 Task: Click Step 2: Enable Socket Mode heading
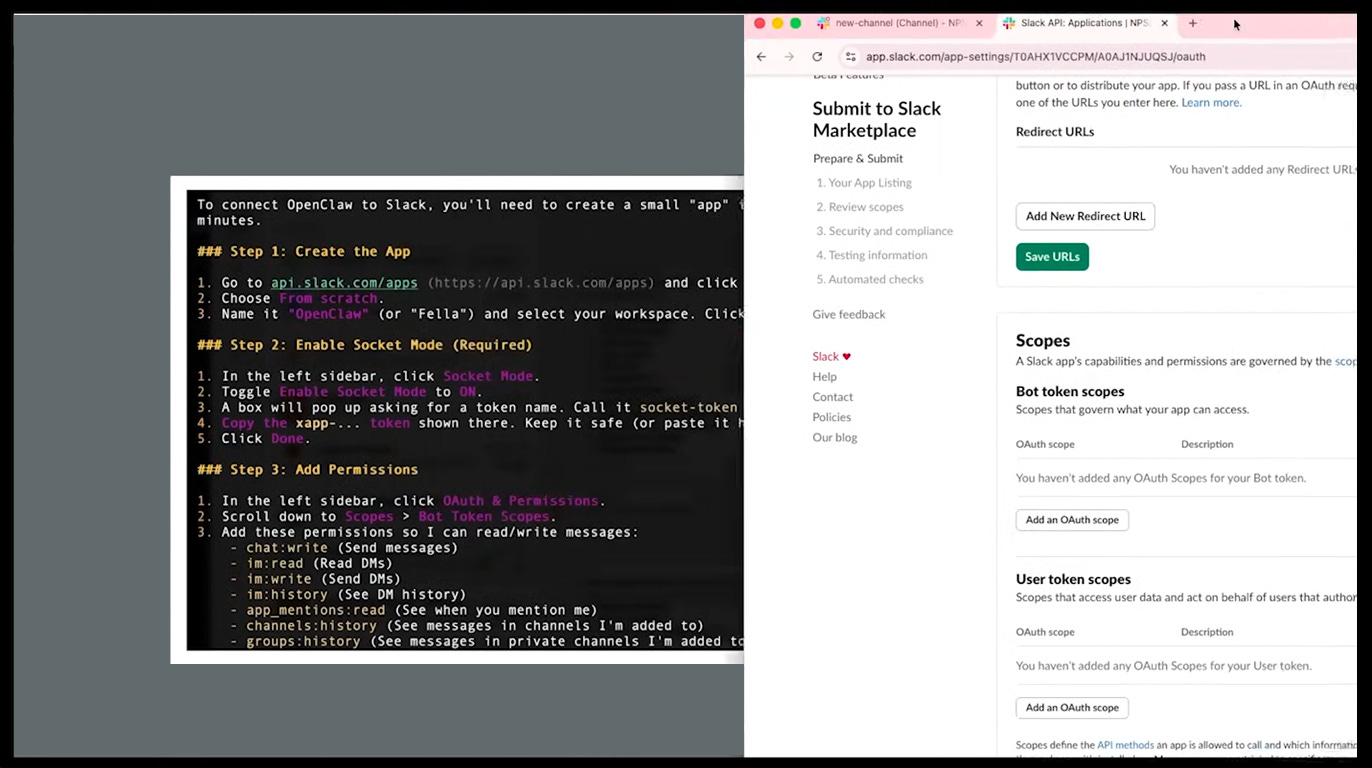point(365,345)
